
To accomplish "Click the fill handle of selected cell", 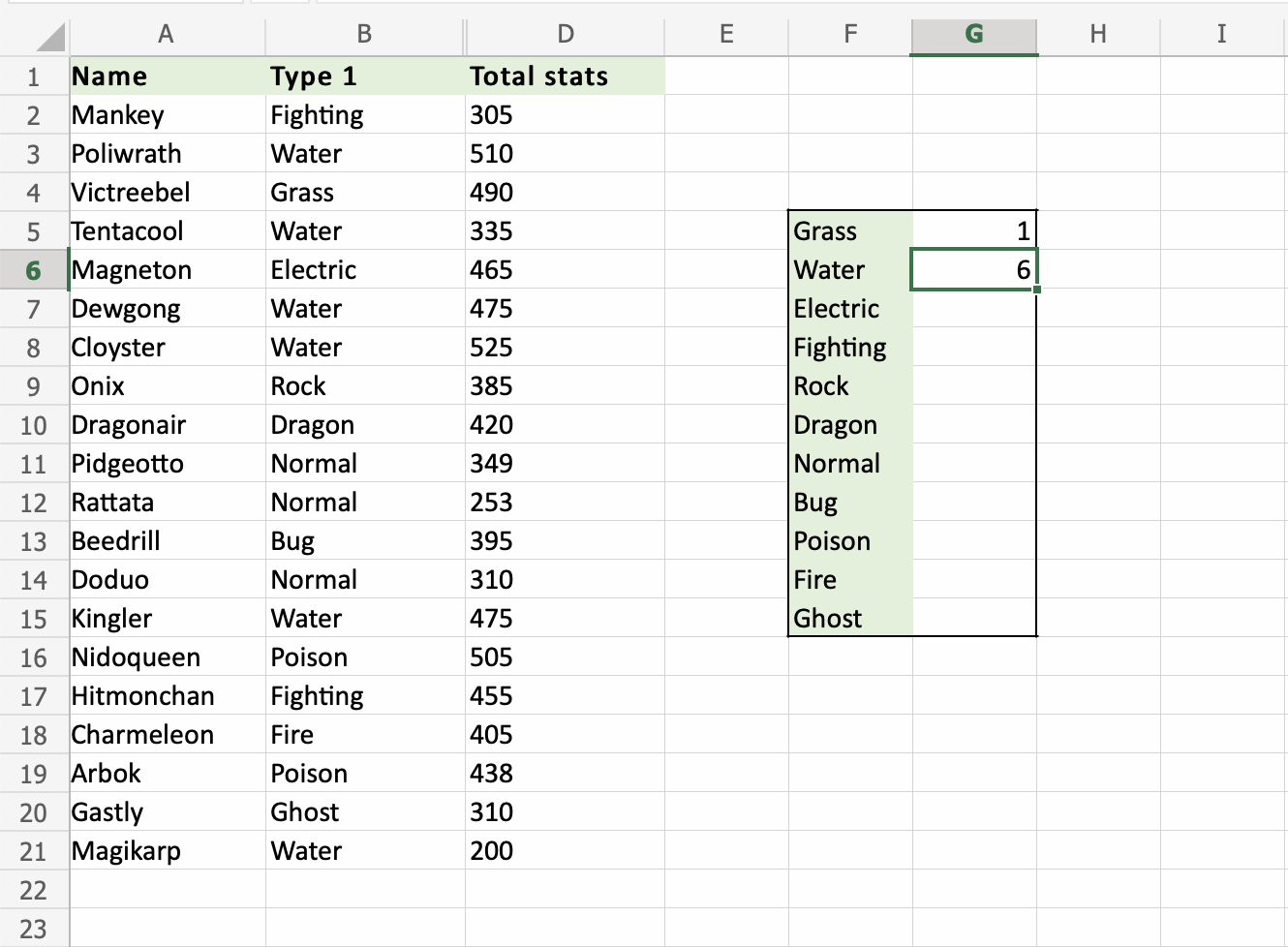I will click(x=1037, y=290).
